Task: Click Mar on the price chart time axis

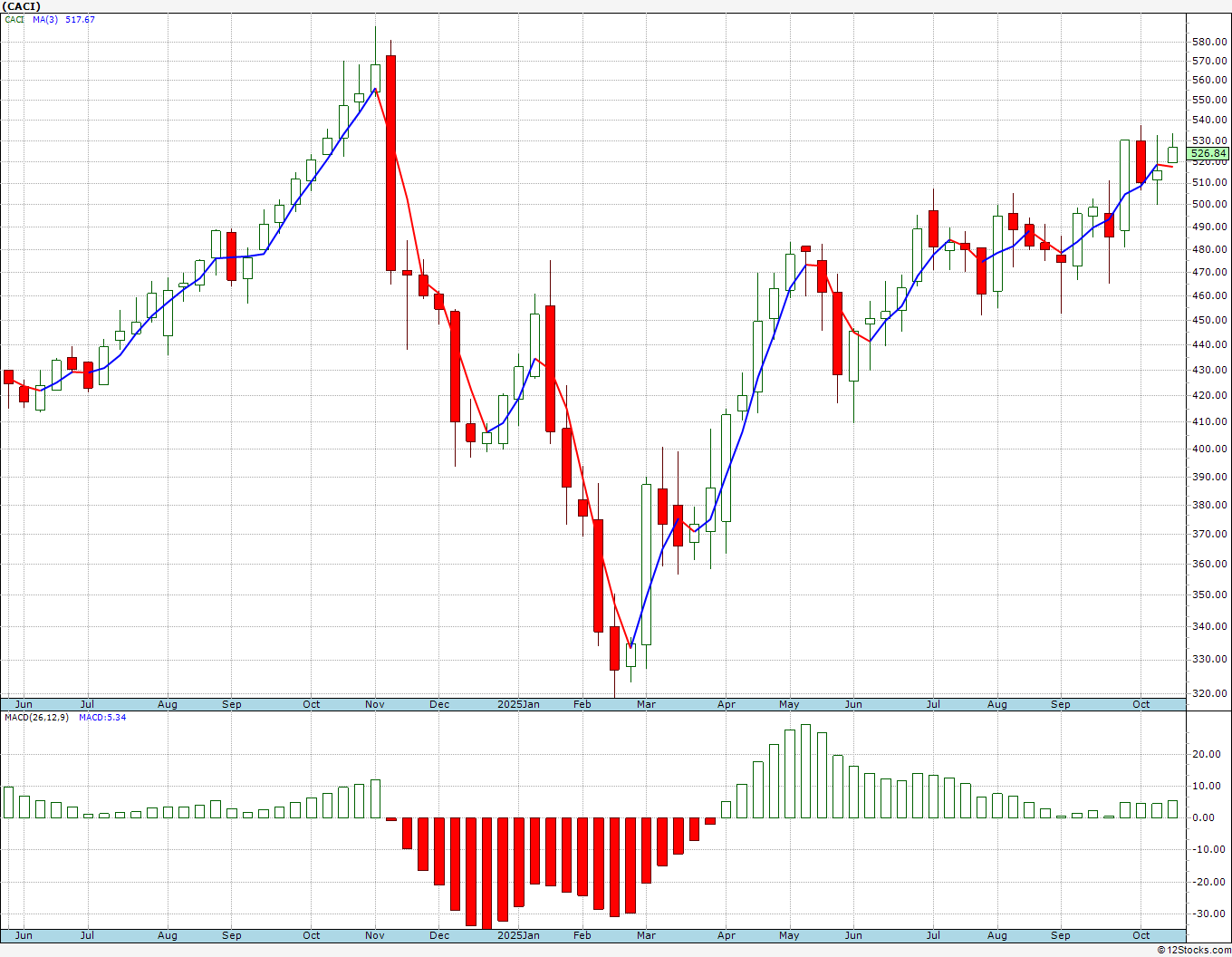Action: point(646,704)
